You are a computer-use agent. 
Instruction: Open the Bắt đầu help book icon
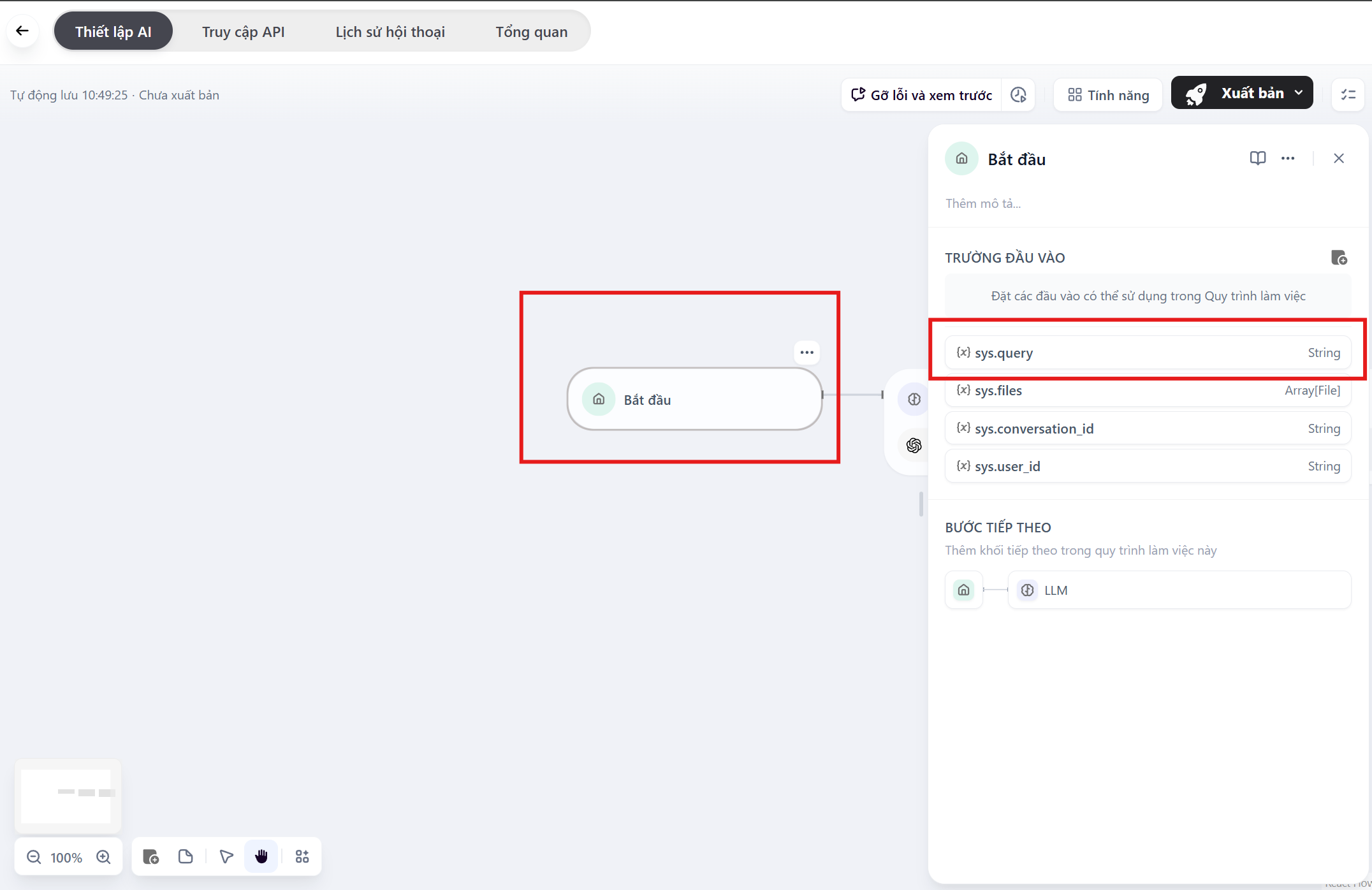[1257, 158]
